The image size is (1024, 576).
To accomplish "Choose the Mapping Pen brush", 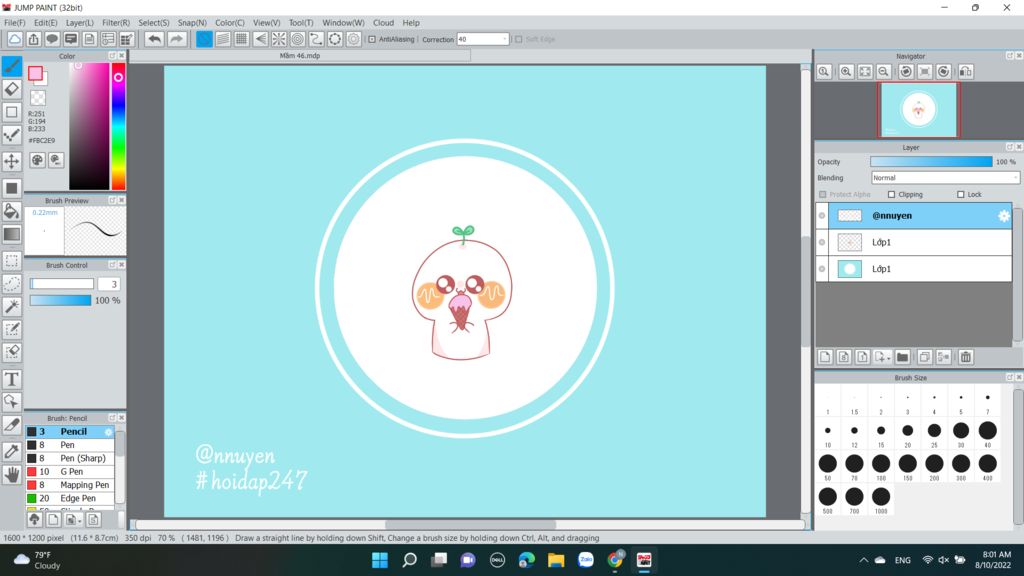I will coord(70,485).
